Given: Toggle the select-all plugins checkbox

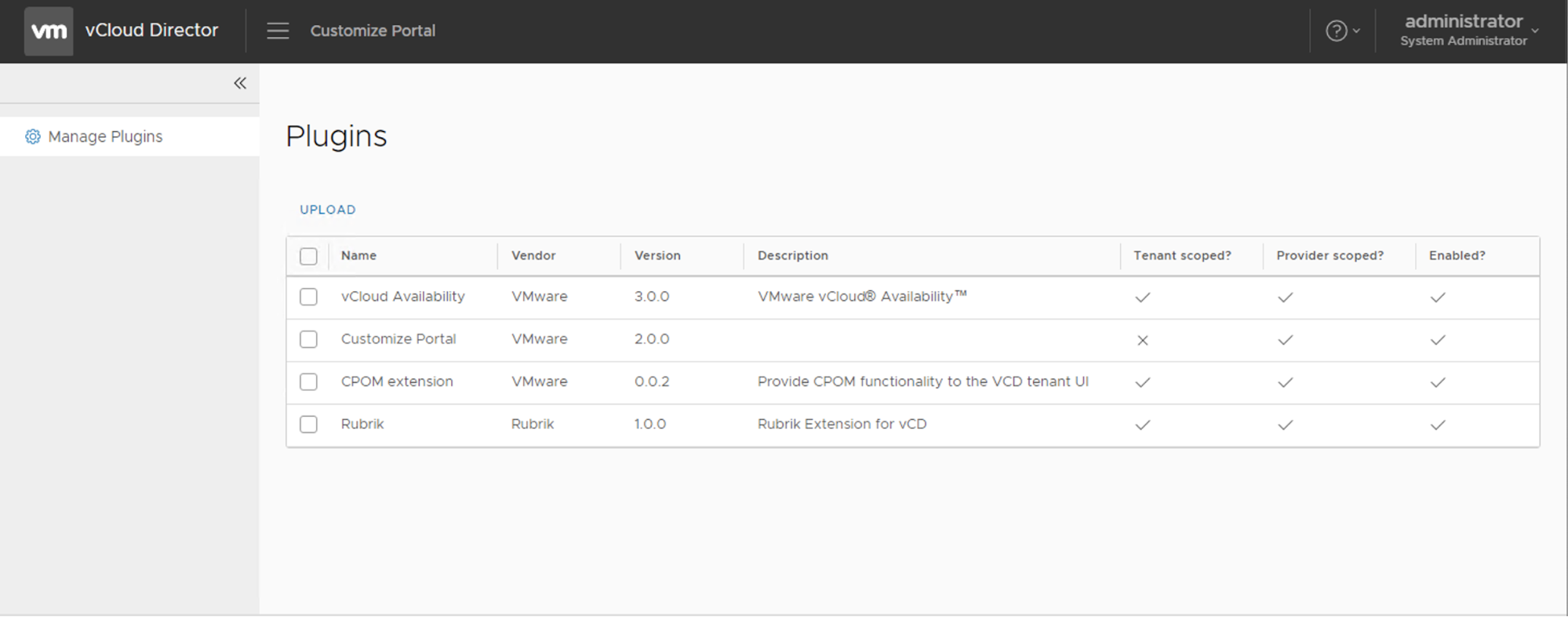Looking at the screenshot, I should pyautogui.click(x=308, y=257).
